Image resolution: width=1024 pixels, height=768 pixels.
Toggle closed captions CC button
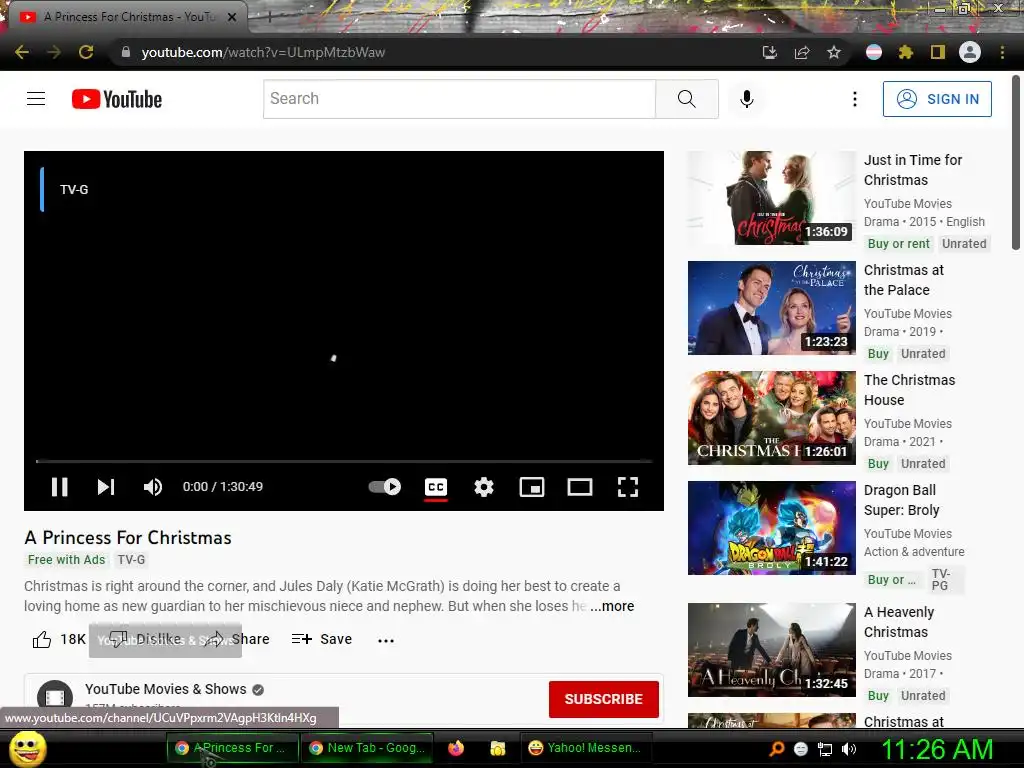point(436,487)
